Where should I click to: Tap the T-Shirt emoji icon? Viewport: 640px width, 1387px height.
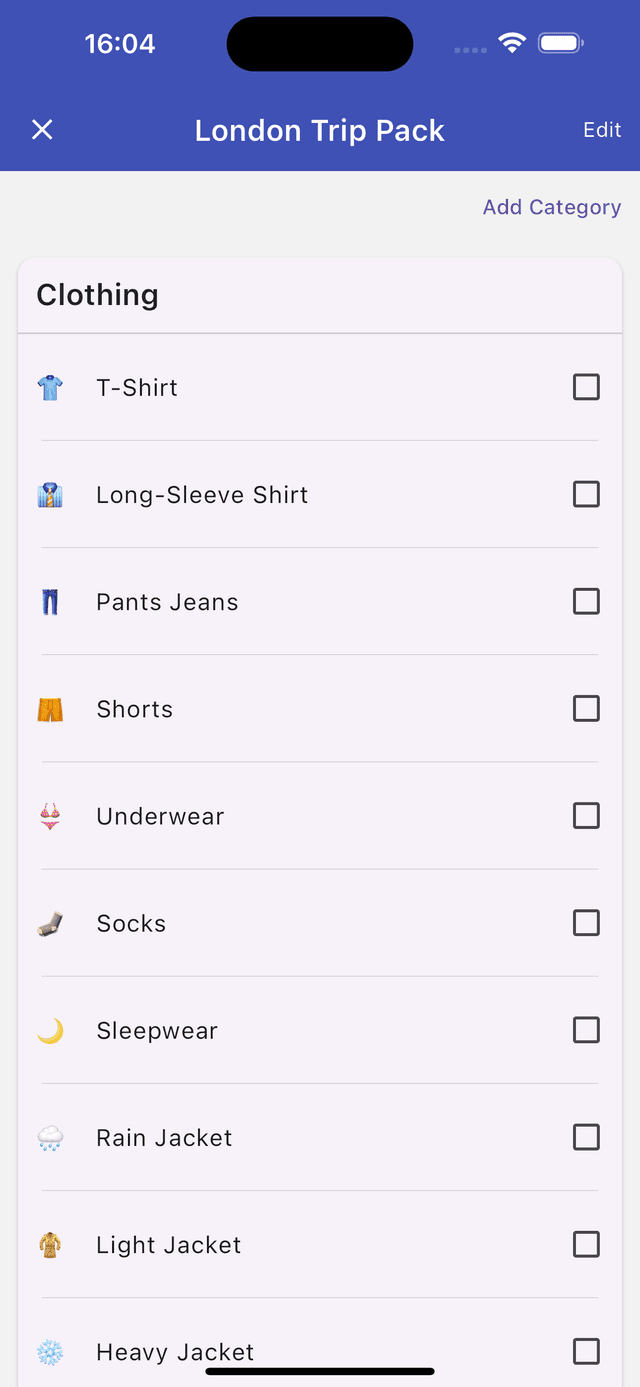point(50,388)
